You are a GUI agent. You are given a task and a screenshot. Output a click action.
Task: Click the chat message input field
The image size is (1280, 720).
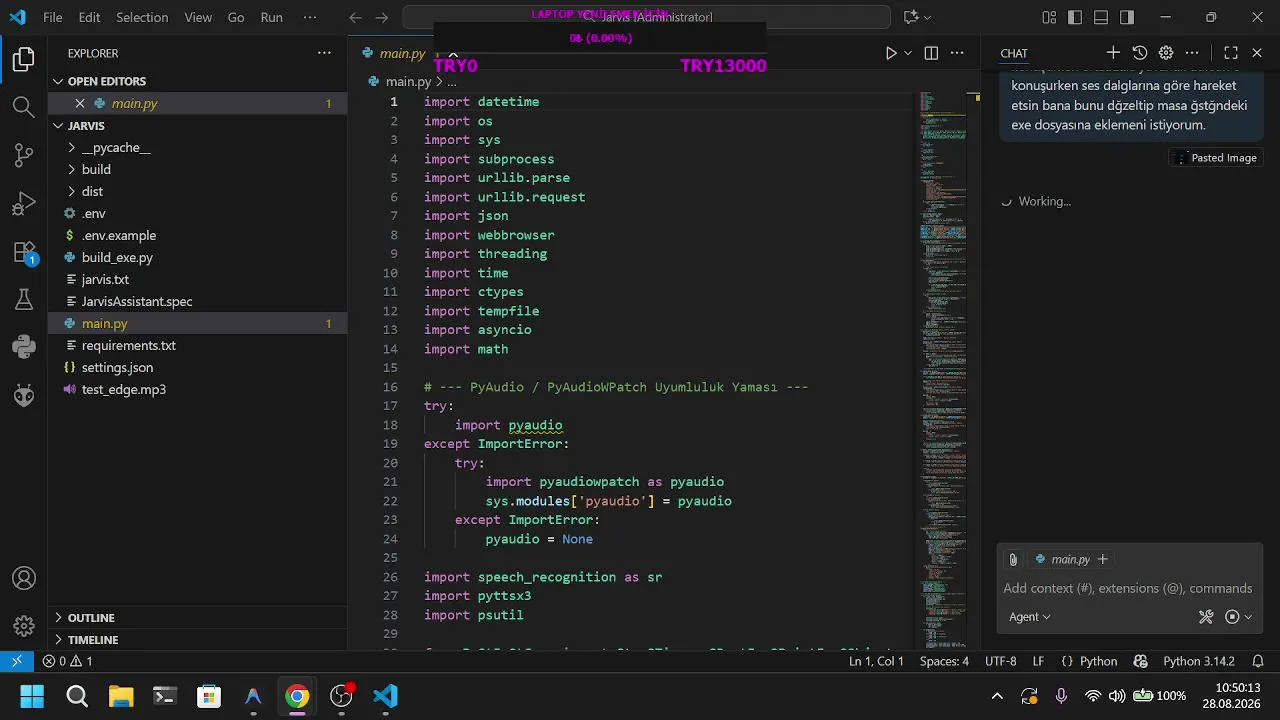click(x=1128, y=588)
